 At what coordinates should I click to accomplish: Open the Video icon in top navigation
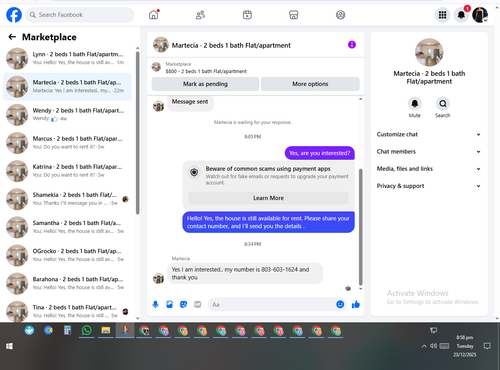(247, 15)
